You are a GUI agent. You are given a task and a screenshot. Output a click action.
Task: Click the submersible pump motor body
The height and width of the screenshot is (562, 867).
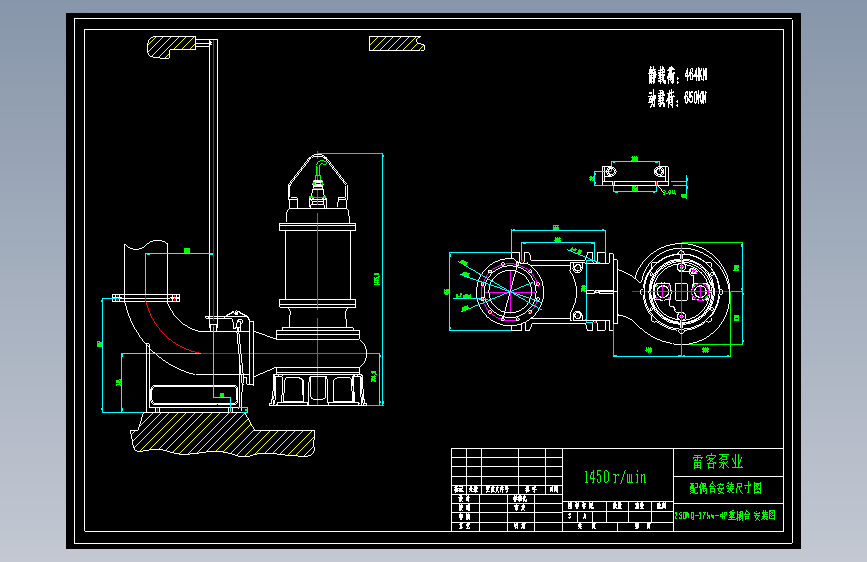pyautogui.click(x=317, y=264)
